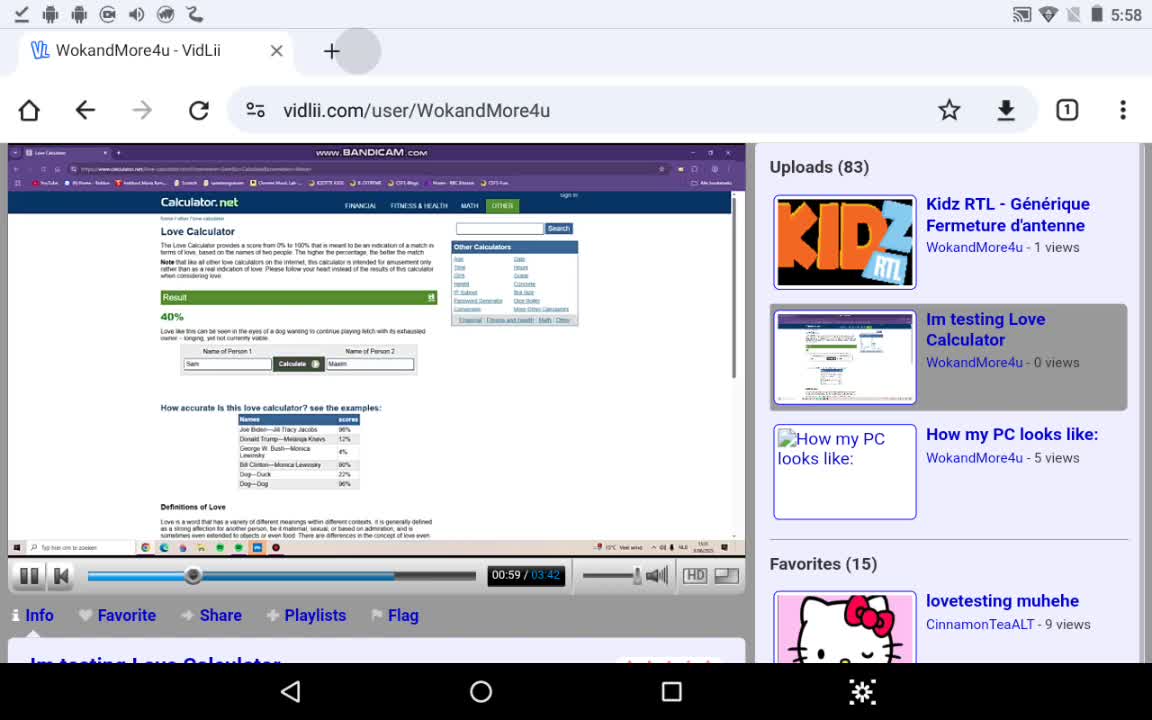Viewport: 1152px width, 720px height.
Task: Toggle the player wide-screen size button
Action: (727, 575)
